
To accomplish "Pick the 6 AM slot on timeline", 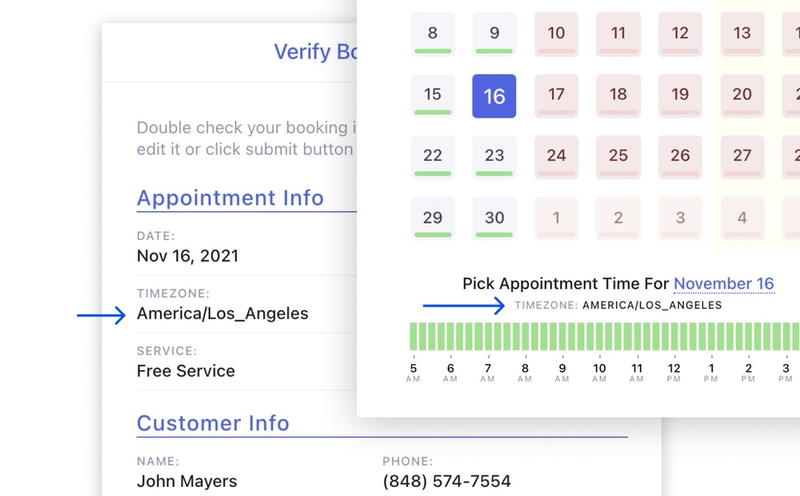I will pos(451,336).
